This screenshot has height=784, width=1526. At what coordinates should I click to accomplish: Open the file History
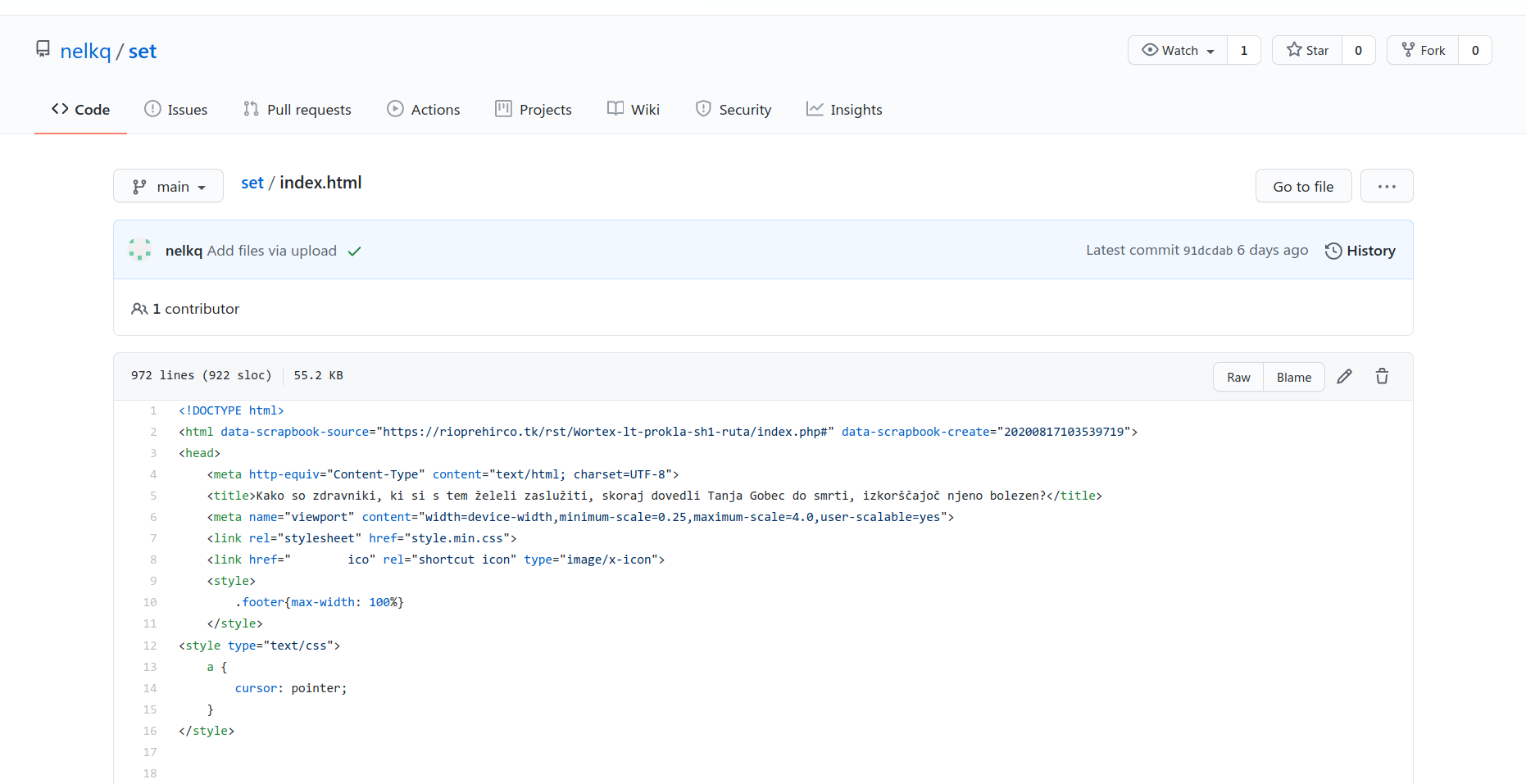point(1360,251)
